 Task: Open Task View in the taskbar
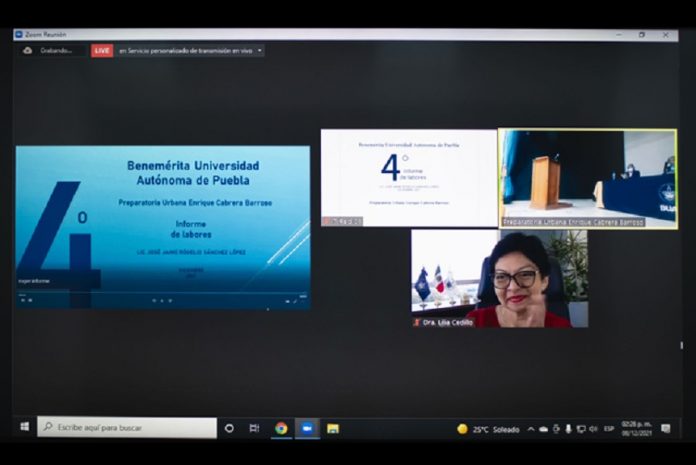[254, 428]
